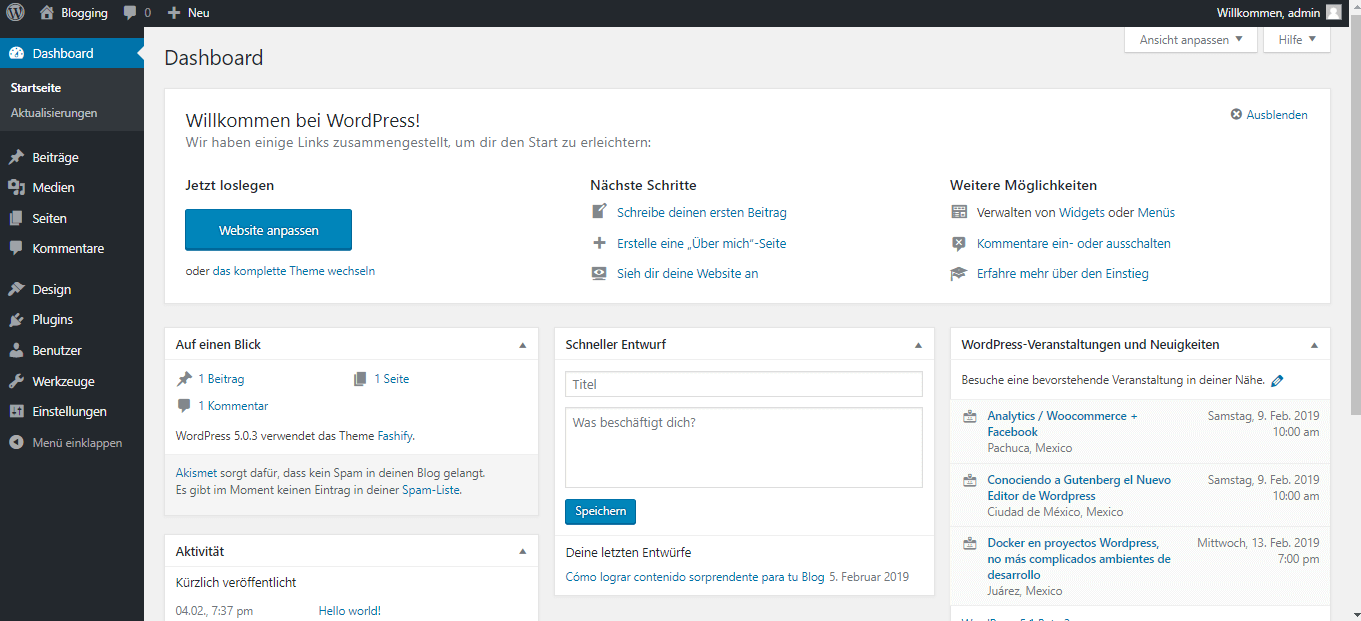This screenshot has width=1361, height=621.
Task: Open the WordPress logo menu
Action: click(15, 13)
